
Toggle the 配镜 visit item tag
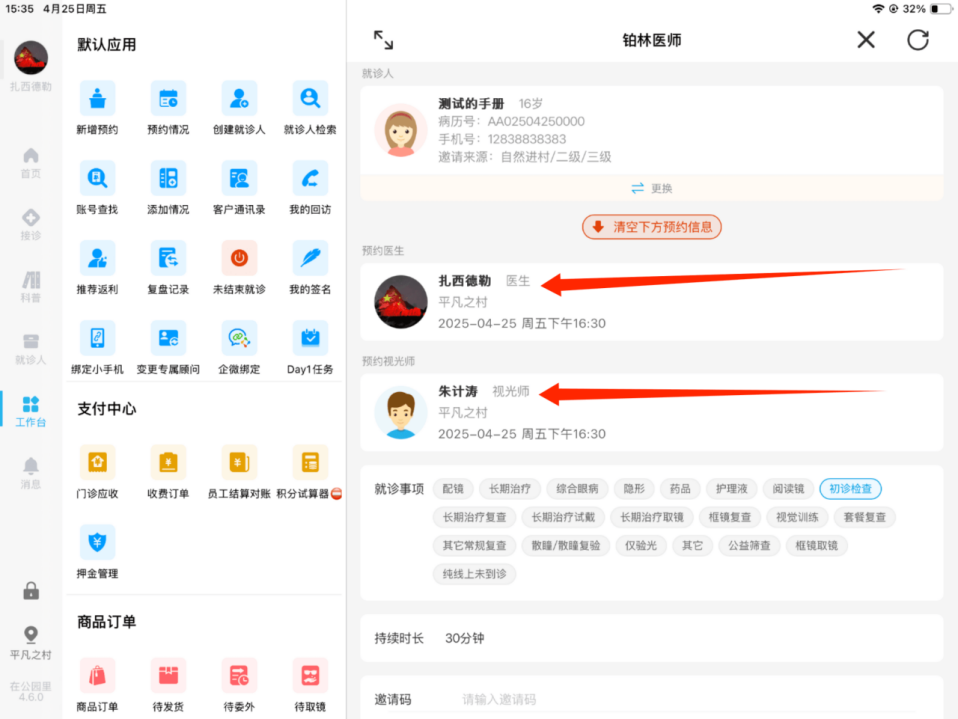point(453,489)
